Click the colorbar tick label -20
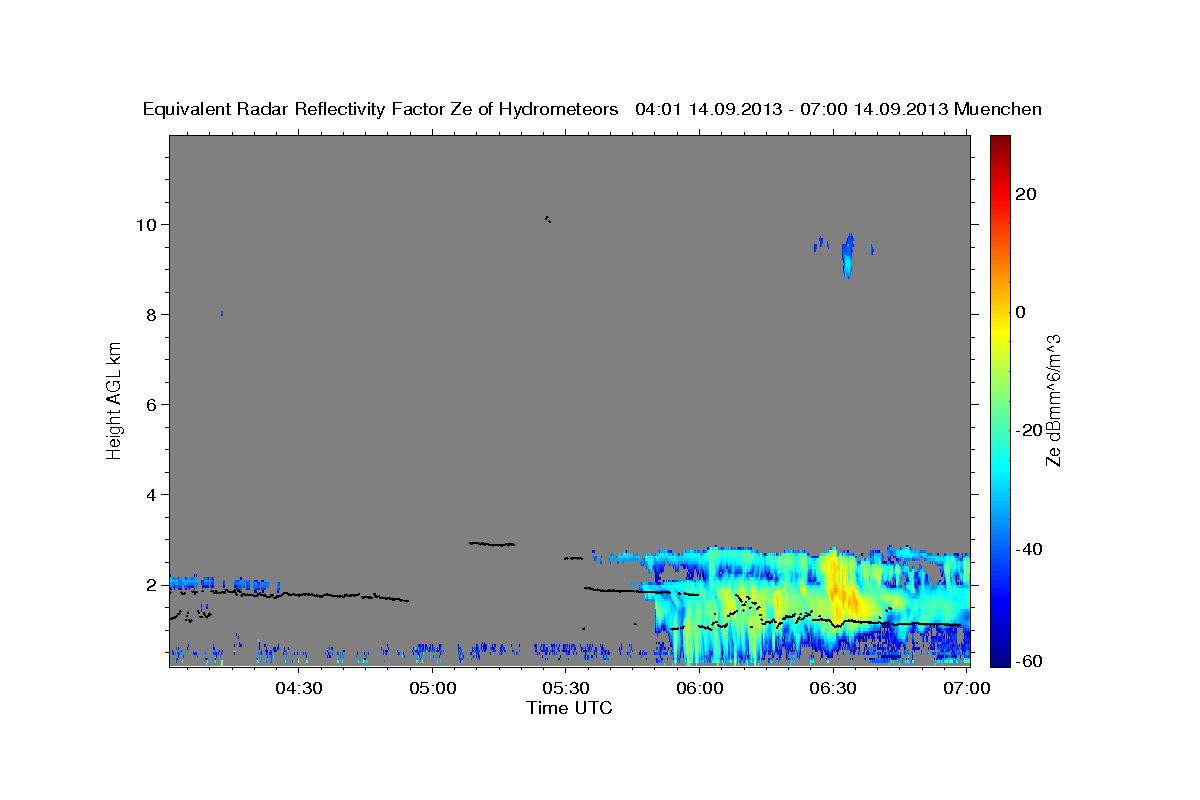 click(x=1029, y=430)
